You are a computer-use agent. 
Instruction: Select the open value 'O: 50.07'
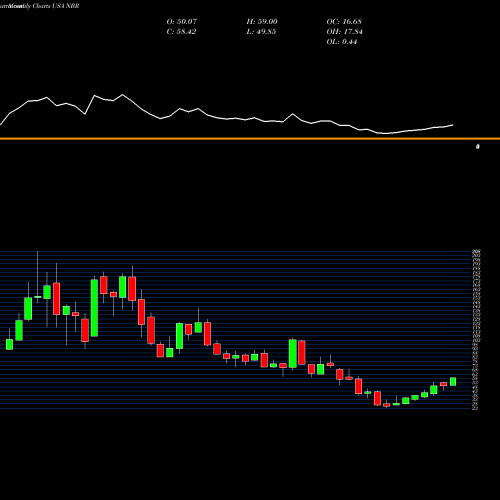tap(182, 22)
